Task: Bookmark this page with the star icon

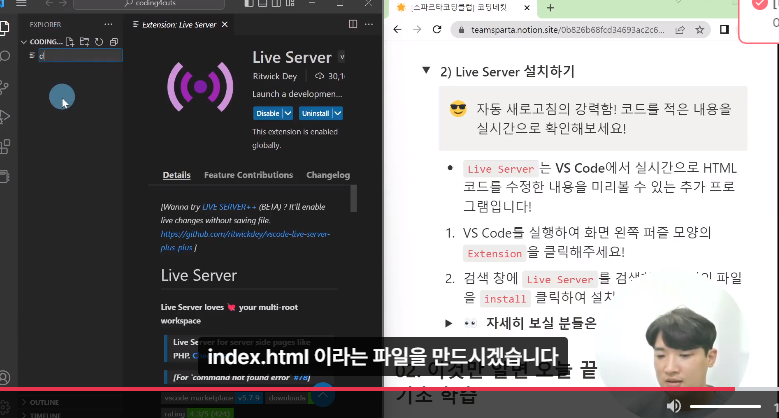Action: (700, 30)
